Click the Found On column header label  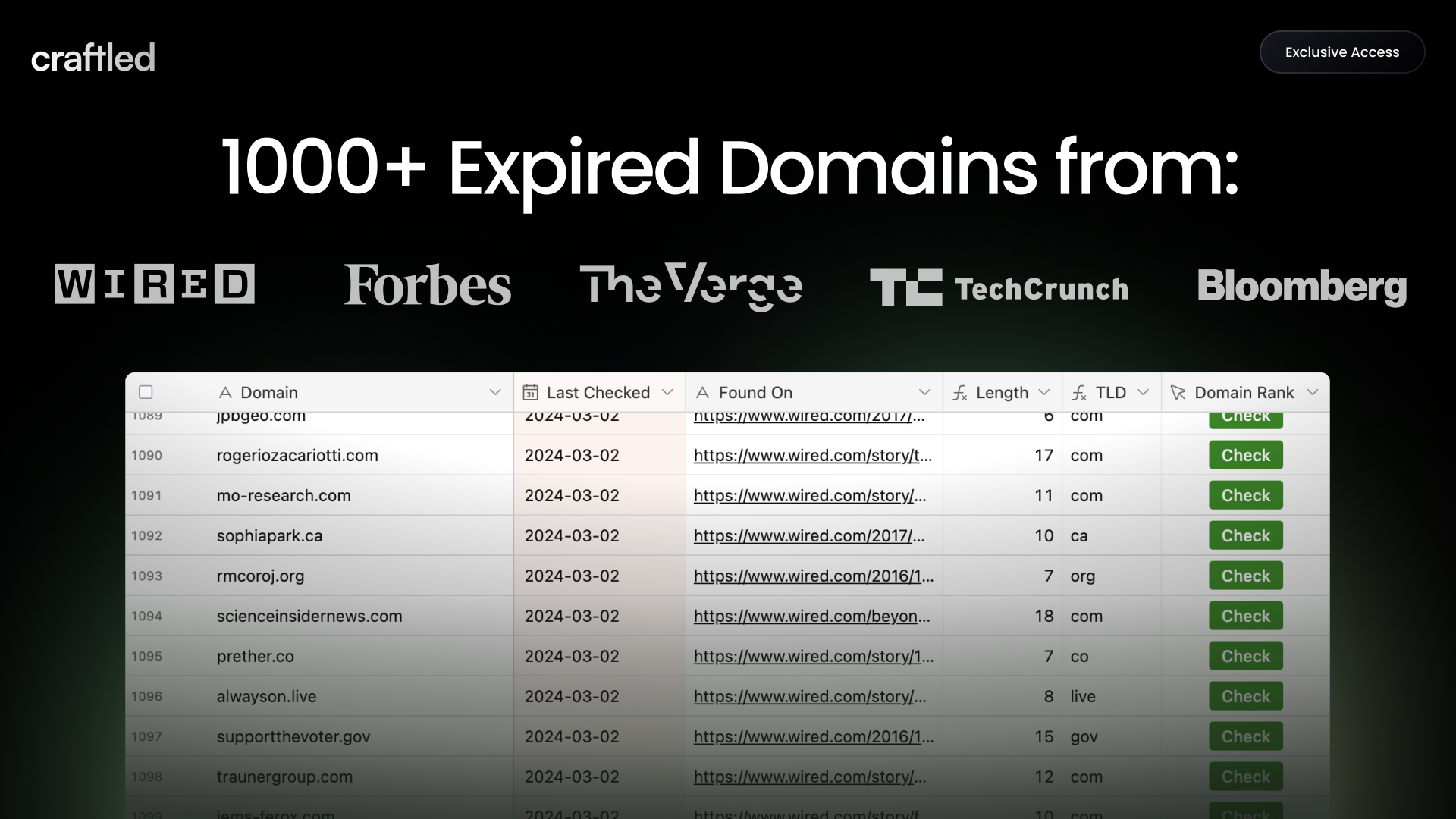755,393
